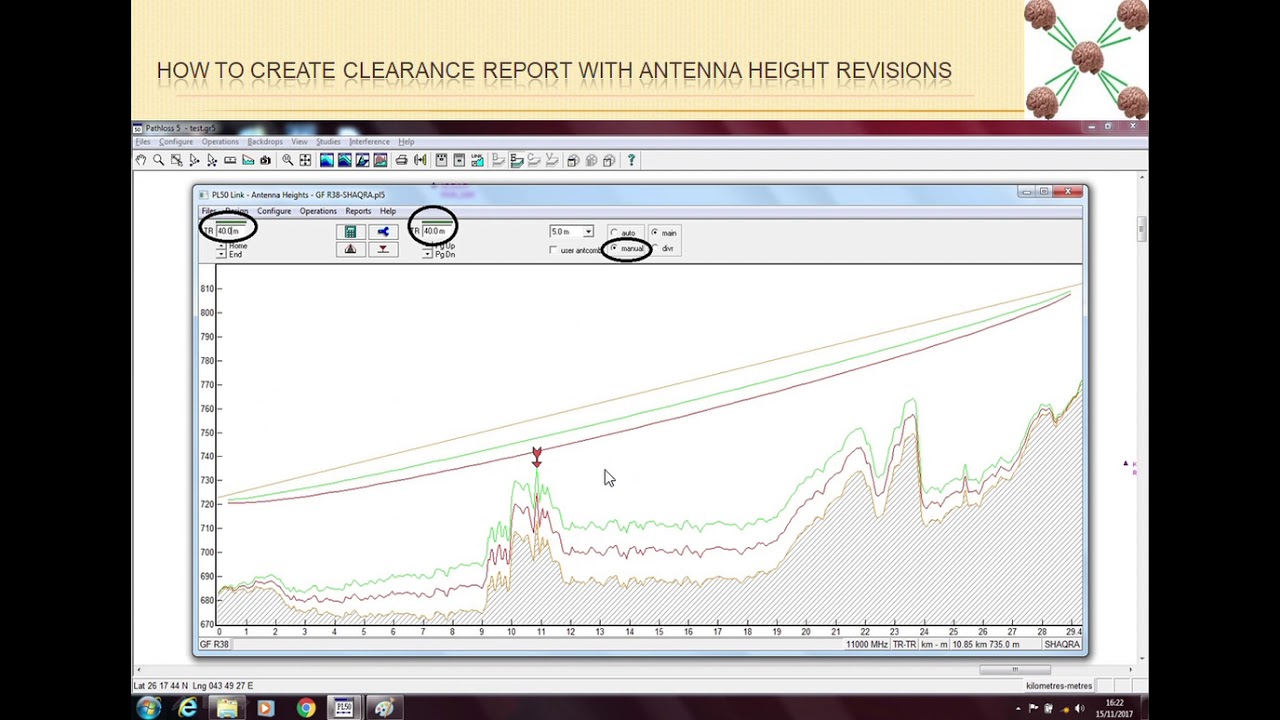Open Reports menu in Antenna Heights window
The height and width of the screenshot is (720, 1280).
(x=358, y=211)
